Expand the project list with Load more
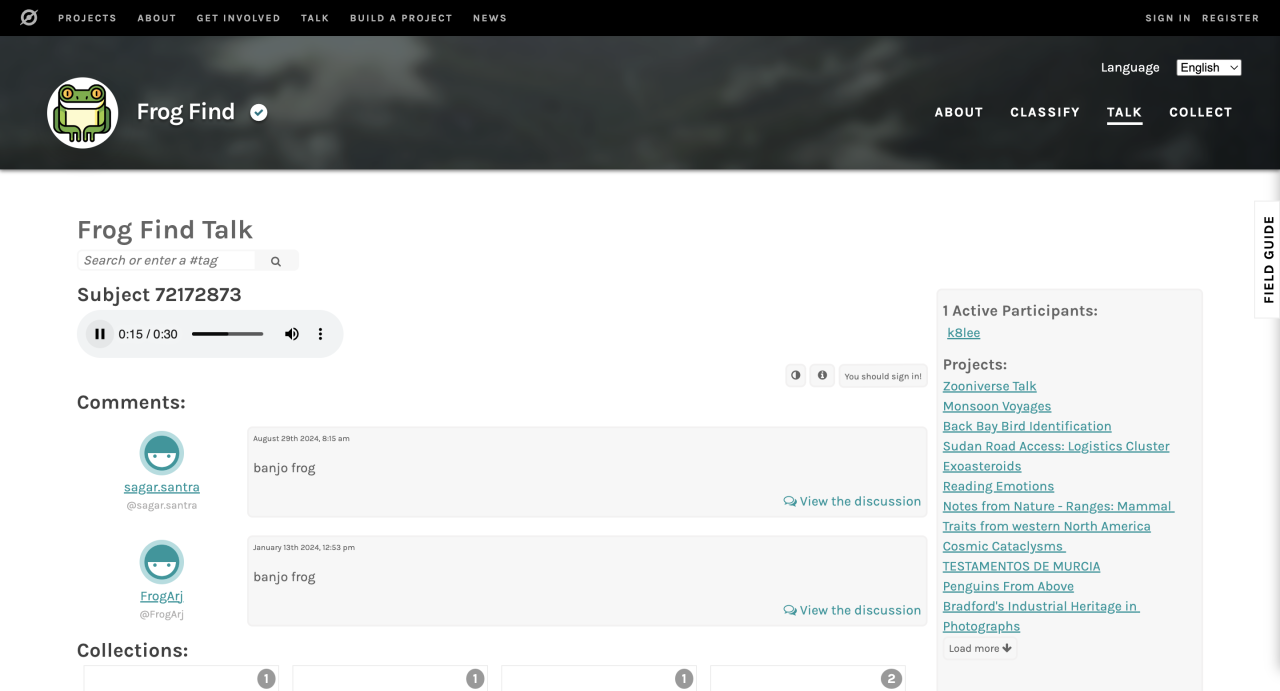This screenshot has height=691, width=1280. [x=980, y=648]
